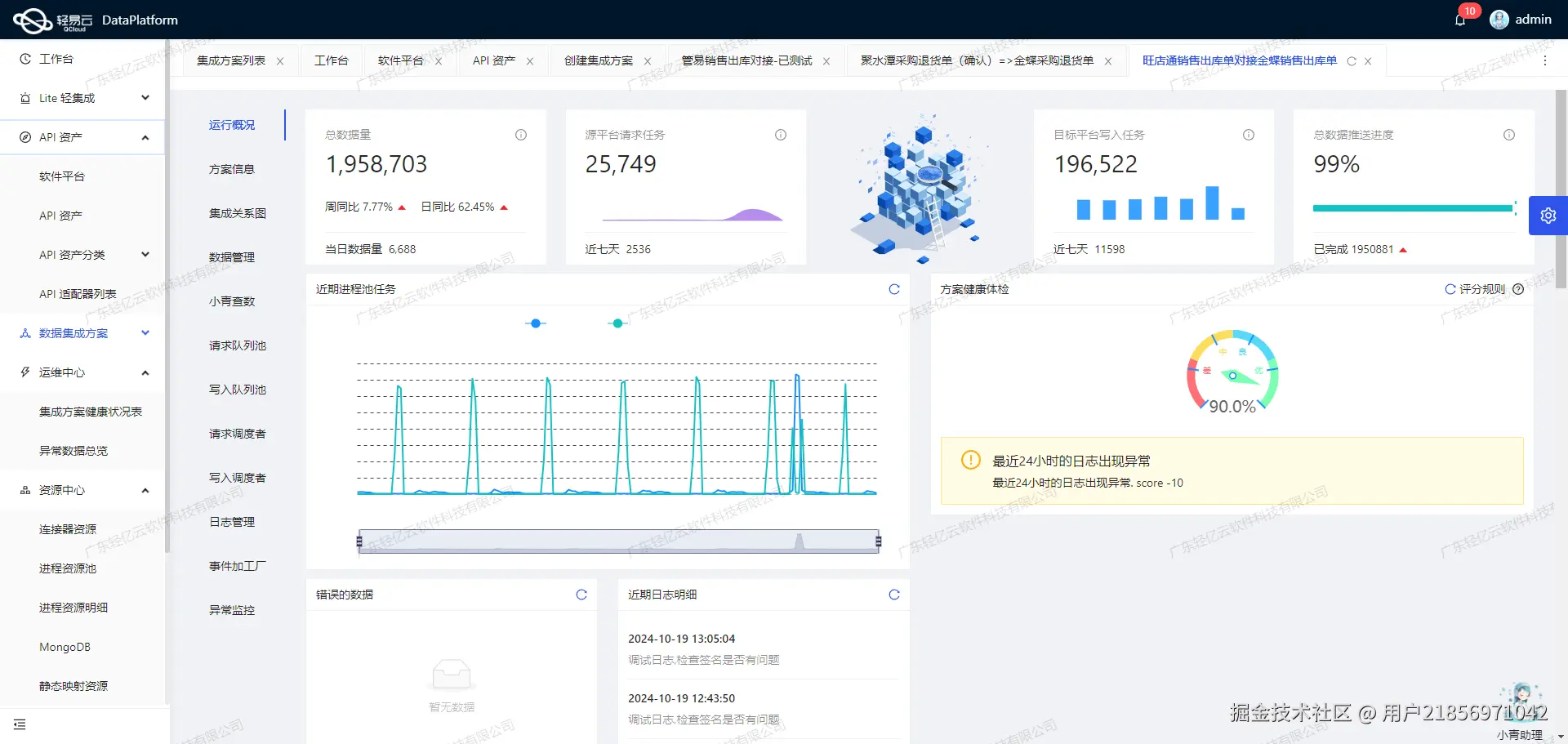
Task: Close the 聚水潭采购退货单 tab
Action: click(x=1108, y=60)
